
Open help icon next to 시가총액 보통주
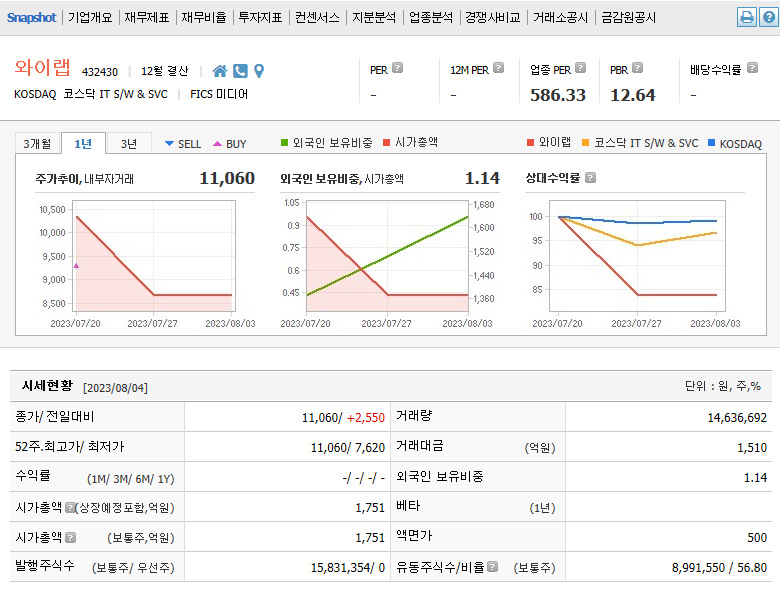(x=71, y=537)
